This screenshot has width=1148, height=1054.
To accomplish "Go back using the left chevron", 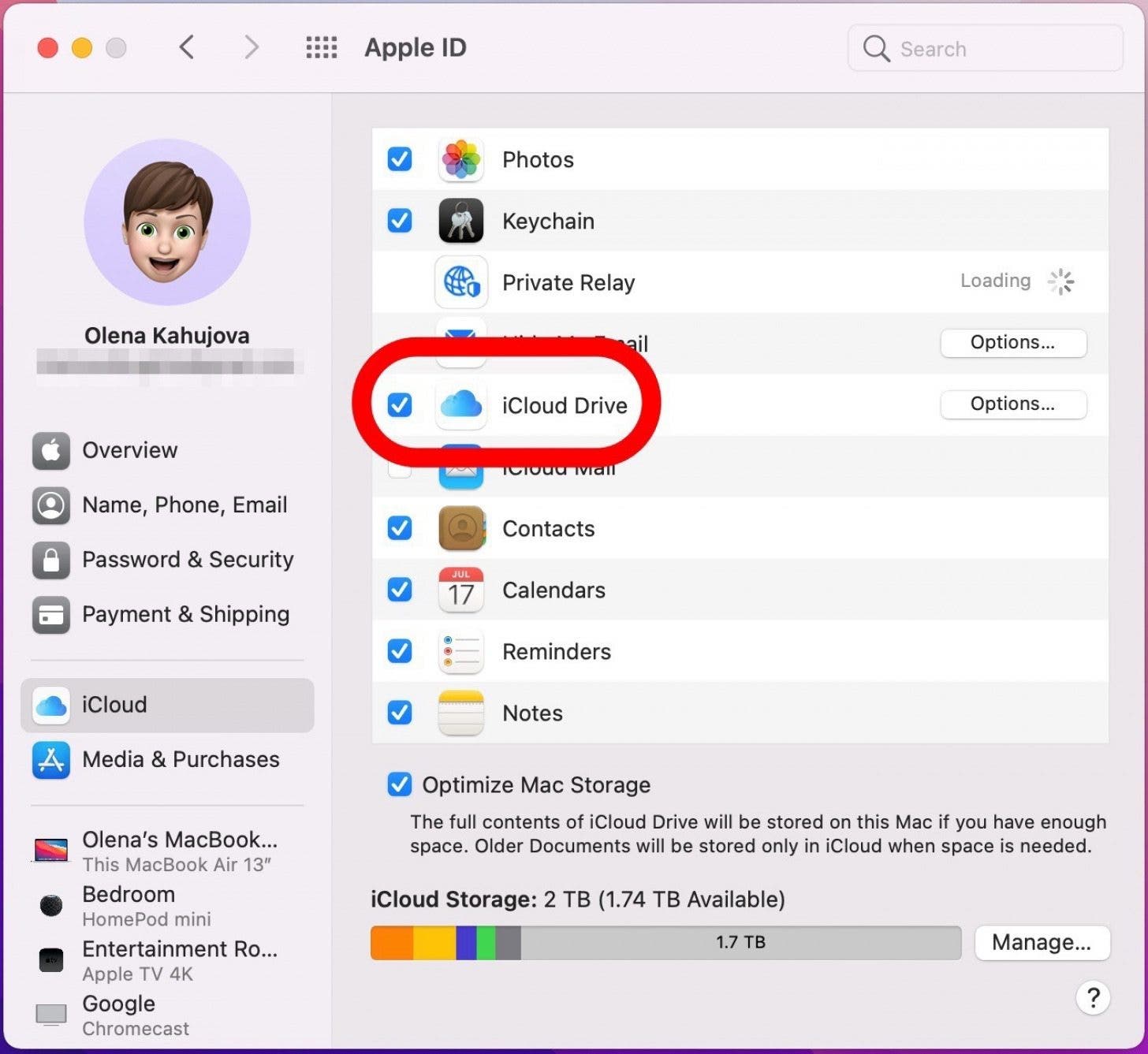I will [187, 48].
